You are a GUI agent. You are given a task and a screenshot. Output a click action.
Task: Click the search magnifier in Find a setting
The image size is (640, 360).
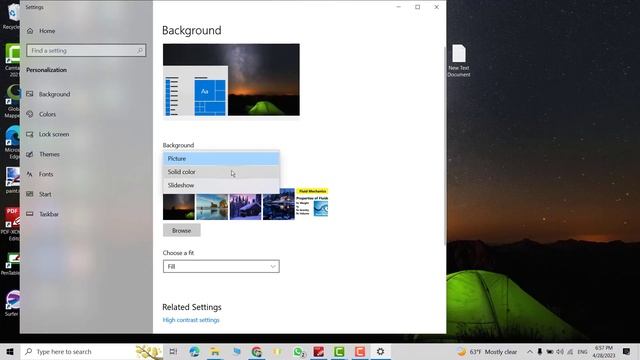click(140, 51)
